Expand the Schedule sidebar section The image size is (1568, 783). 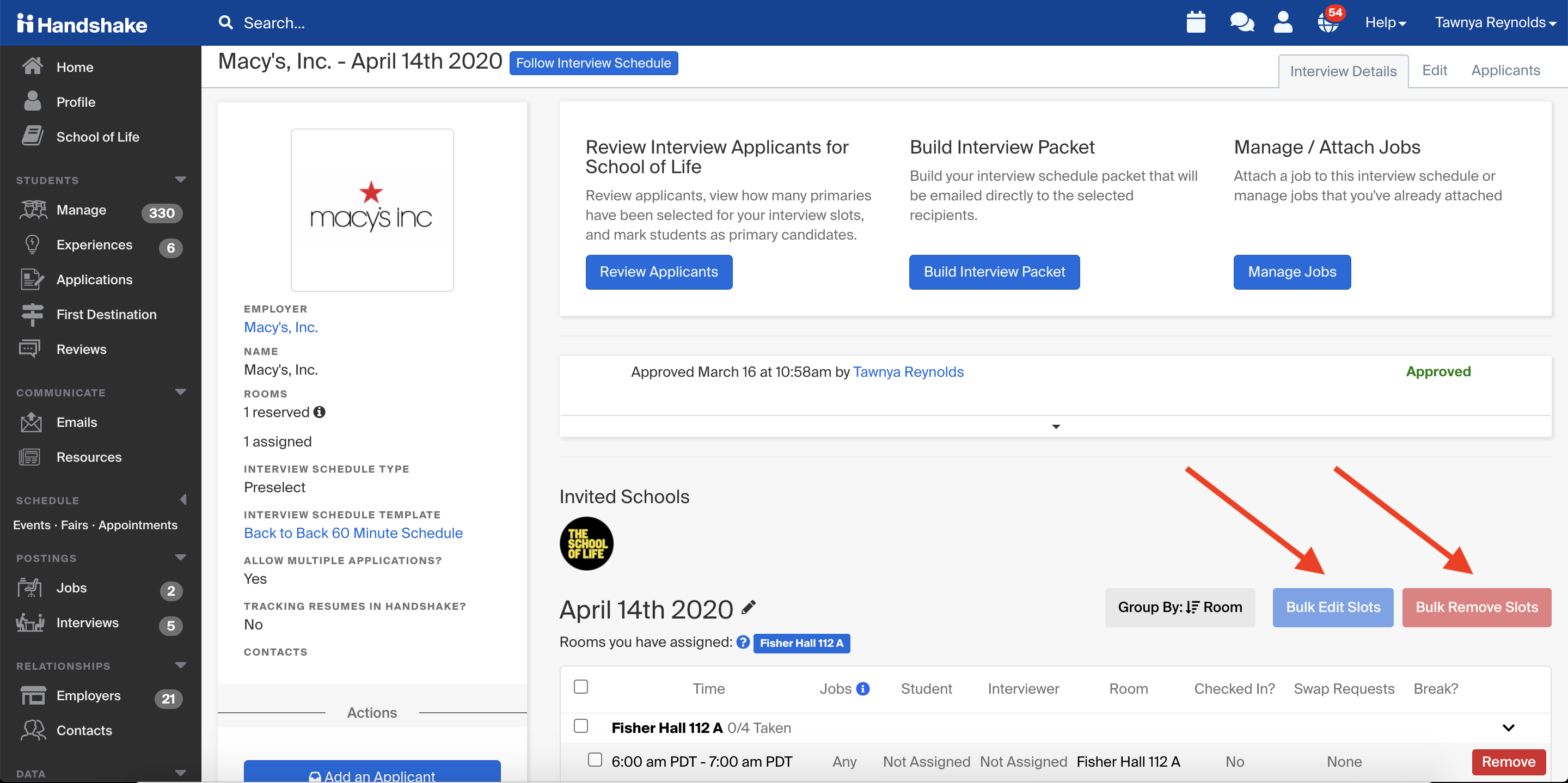[183, 500]
